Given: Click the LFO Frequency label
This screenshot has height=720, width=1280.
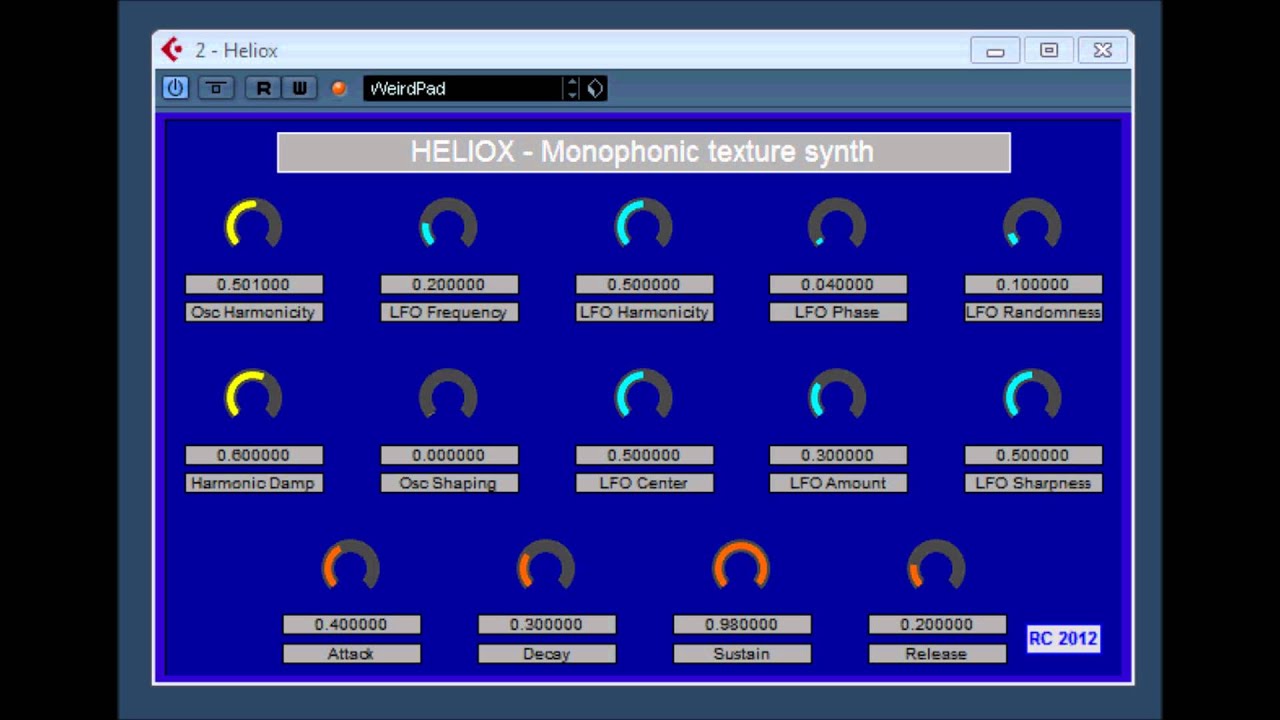Looking at the screenshot, I should [449, 312].
